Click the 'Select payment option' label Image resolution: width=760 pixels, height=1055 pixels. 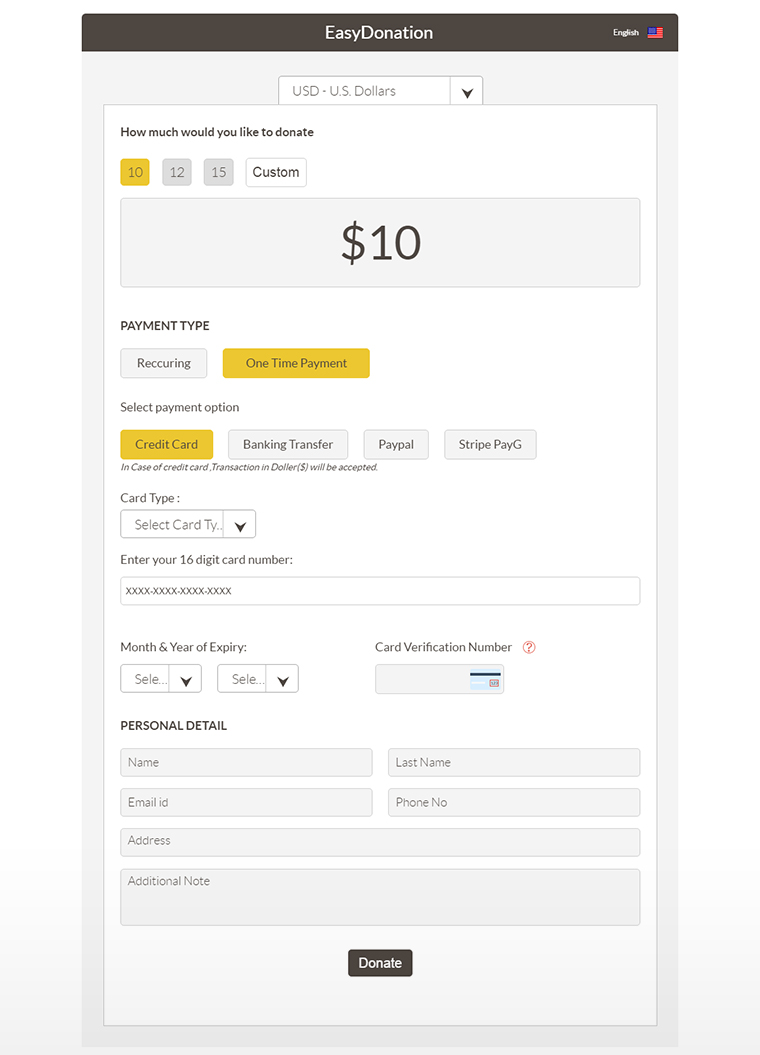[x=180, y=407]
